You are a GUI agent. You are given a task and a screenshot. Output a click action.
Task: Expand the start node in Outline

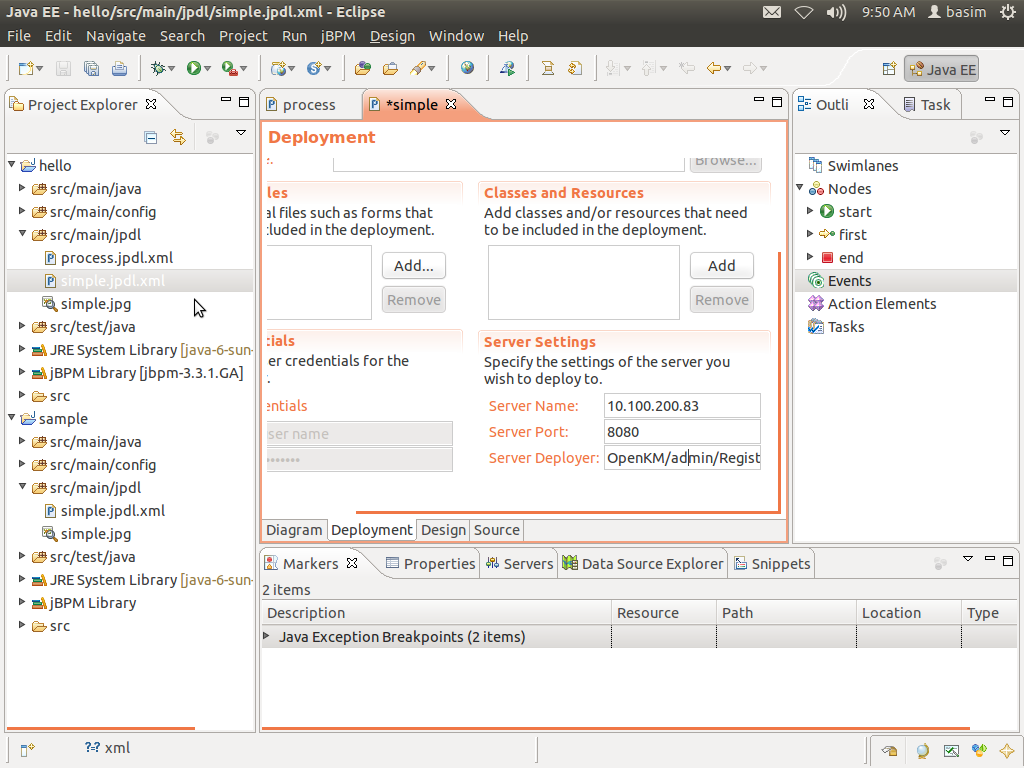coord(811,212)
